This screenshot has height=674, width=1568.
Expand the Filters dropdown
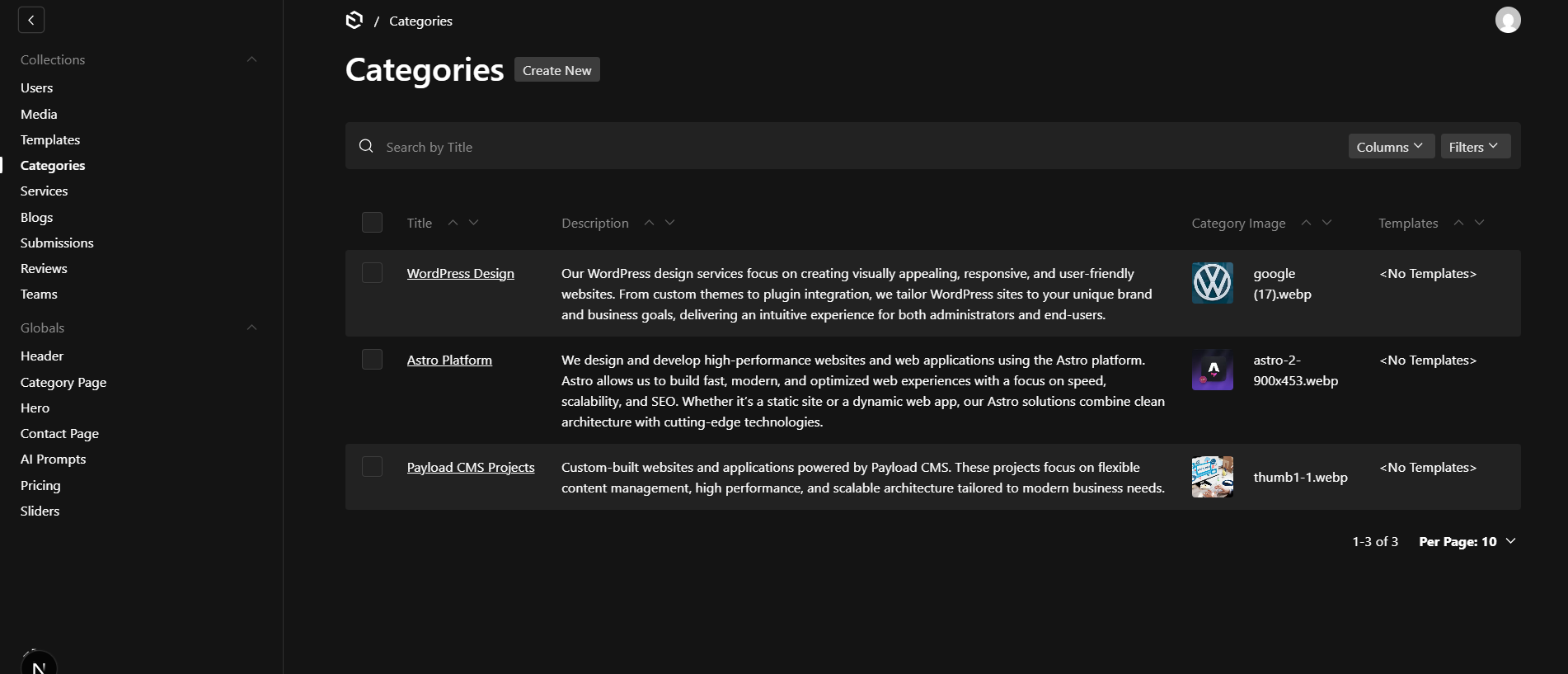pos(1474,147)
